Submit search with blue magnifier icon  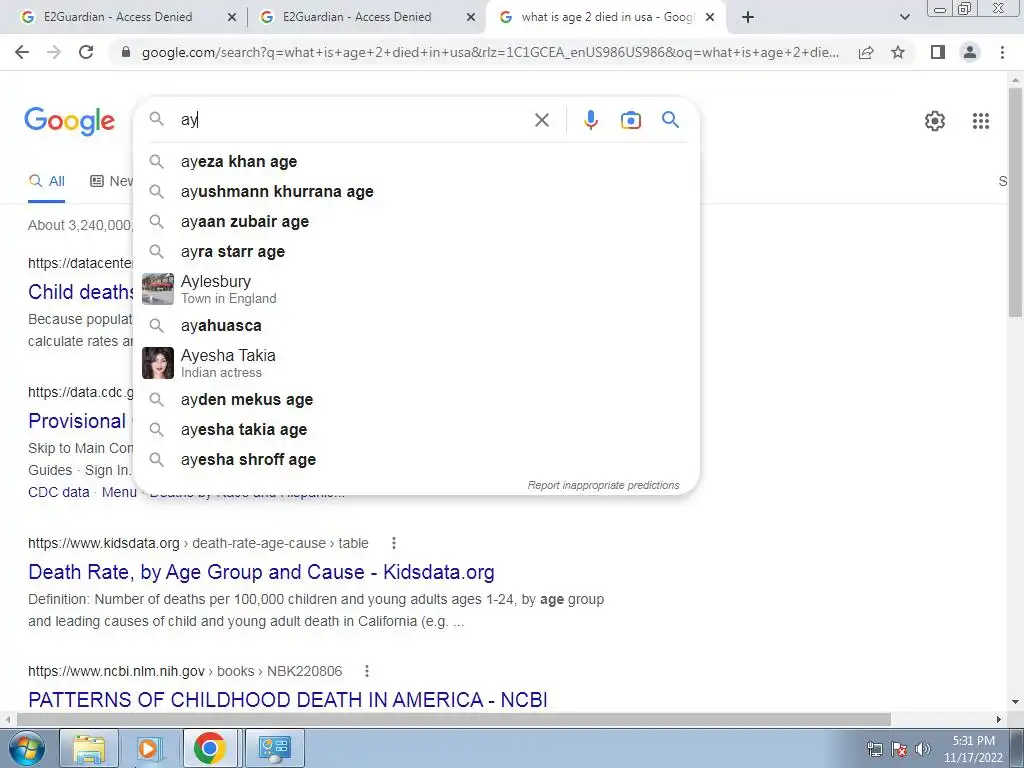pos(670,120)
